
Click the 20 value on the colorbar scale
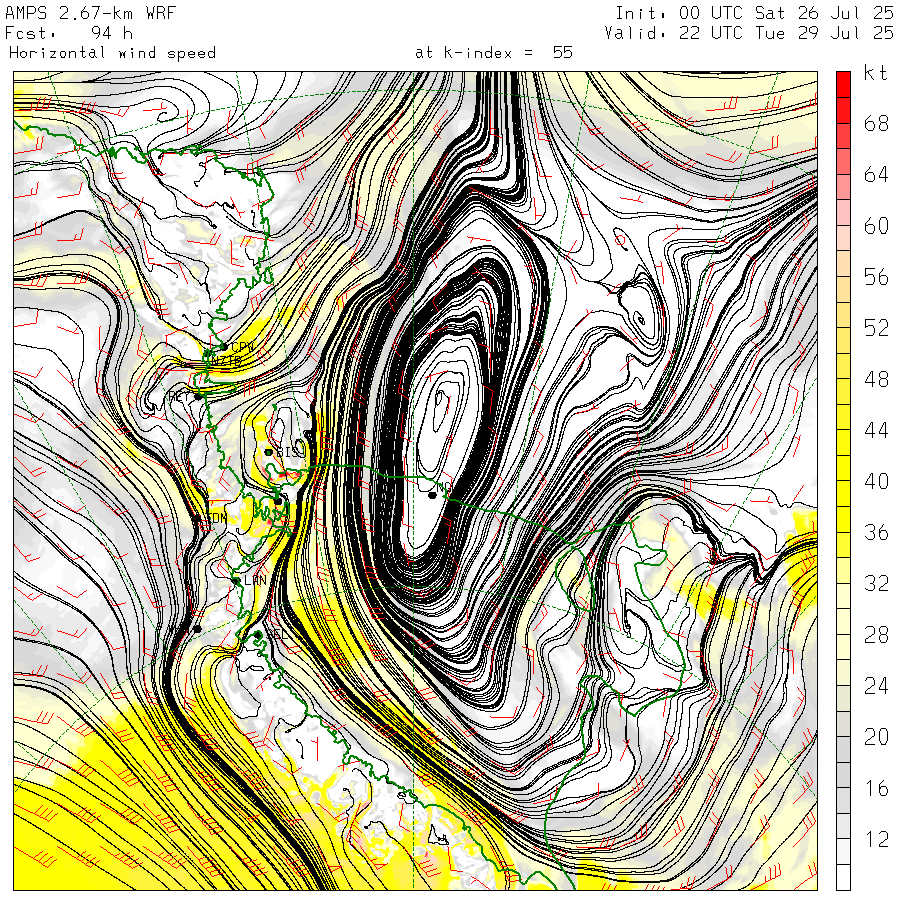point(876,736)
